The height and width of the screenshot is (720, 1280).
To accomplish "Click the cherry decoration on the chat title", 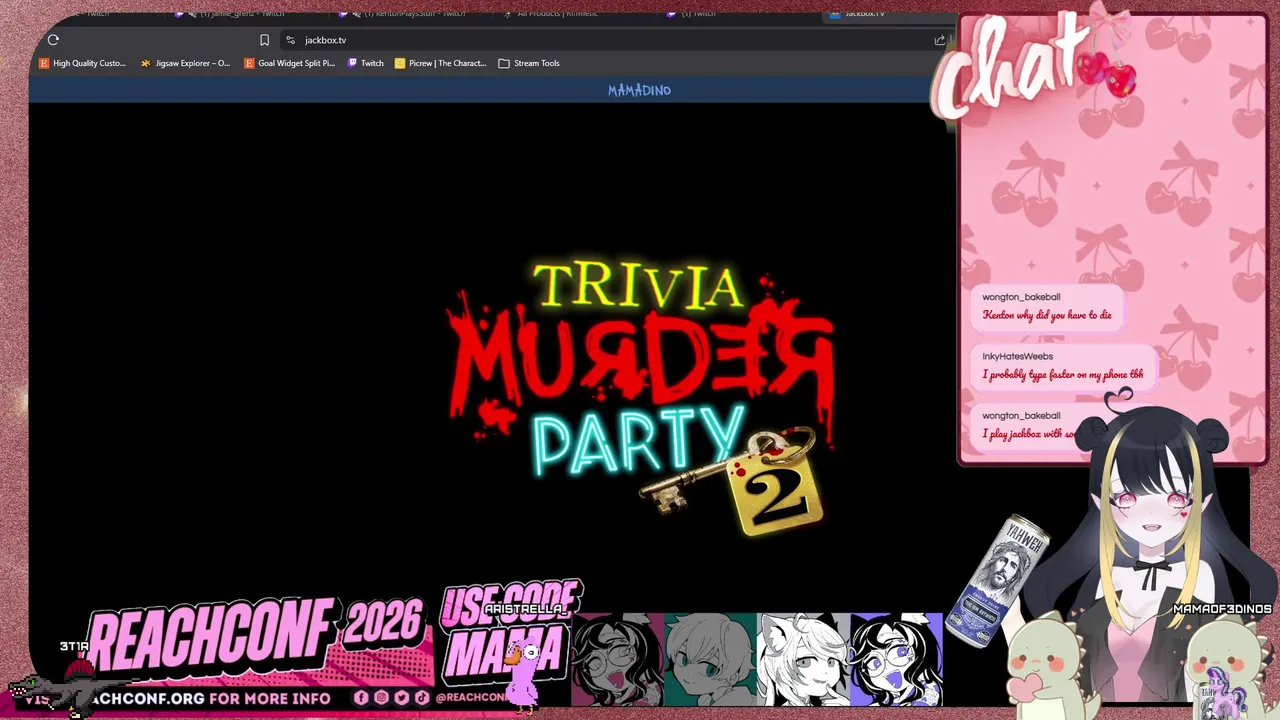I will pyautogui.click(x=1107, y=72).
